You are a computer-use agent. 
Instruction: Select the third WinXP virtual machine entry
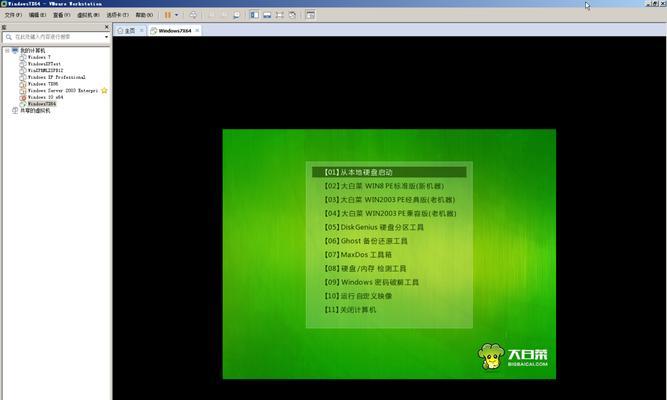pyautogui.click(x=46, y=70)
